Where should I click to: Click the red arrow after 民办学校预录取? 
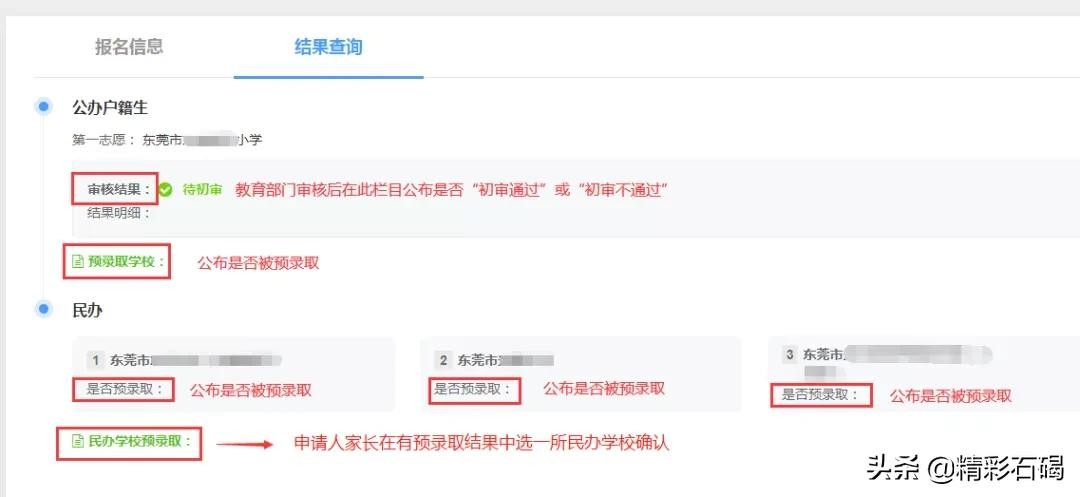245,444
